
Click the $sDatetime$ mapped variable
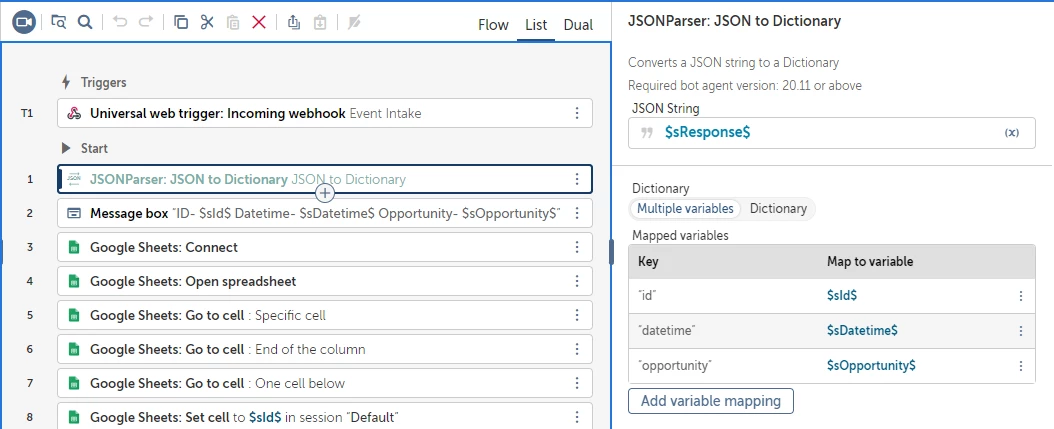coord(862,331)
